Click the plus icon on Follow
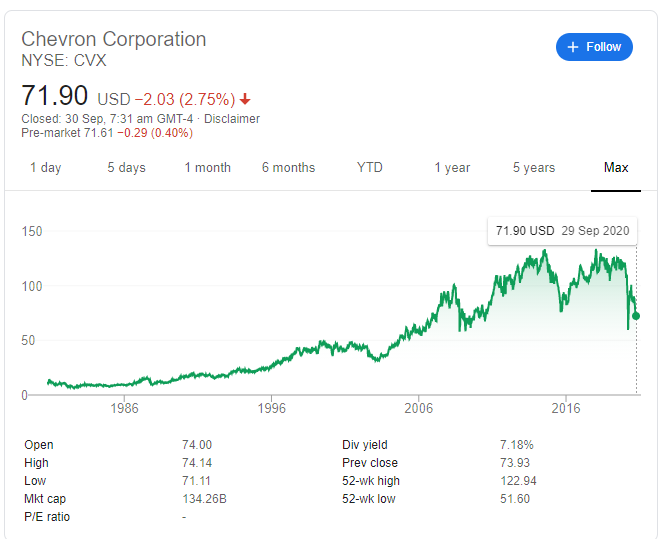Screen dimensions: 660x539 point(573,47)
